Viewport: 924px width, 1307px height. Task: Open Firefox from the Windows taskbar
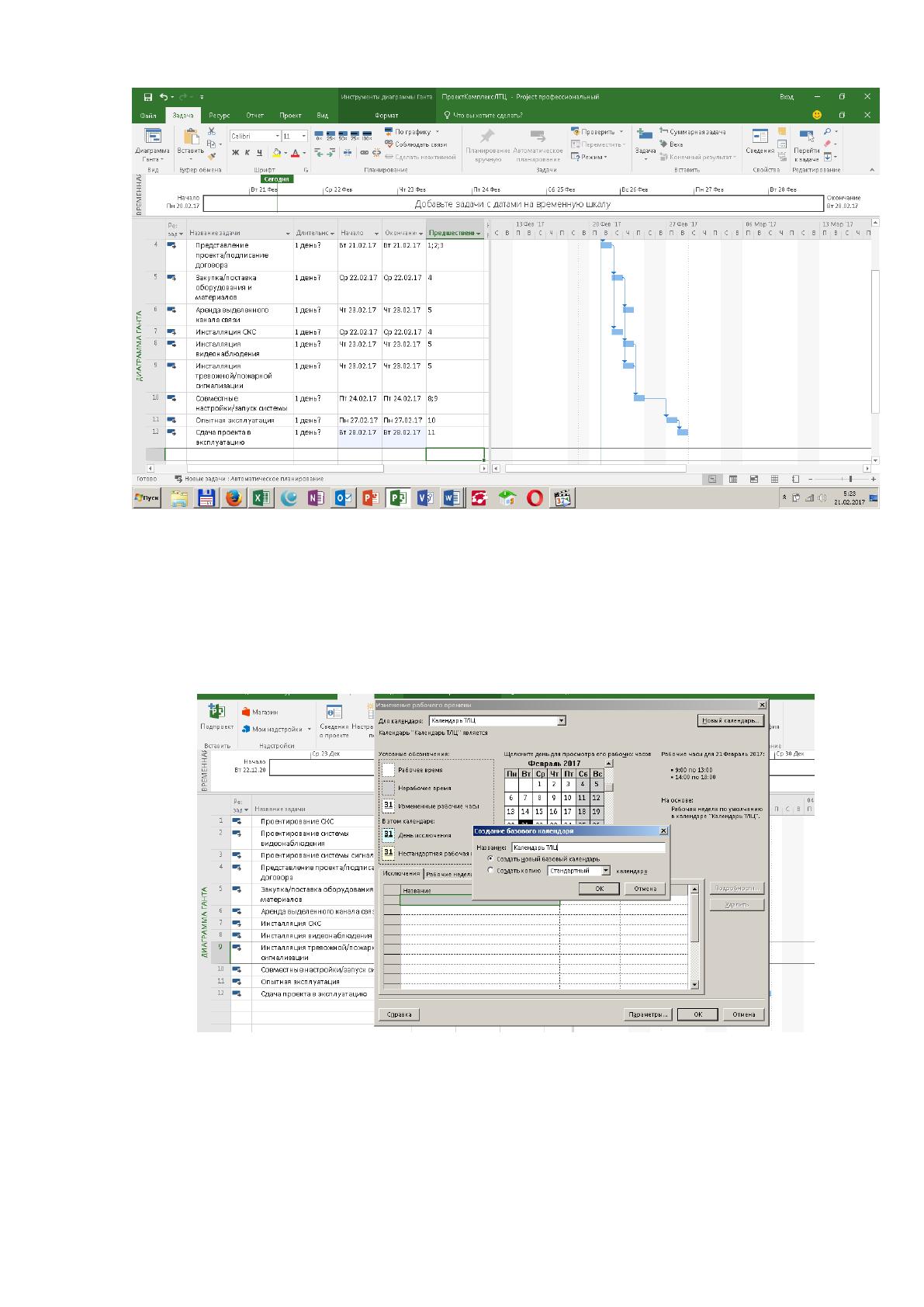click(x=234, y=498)
